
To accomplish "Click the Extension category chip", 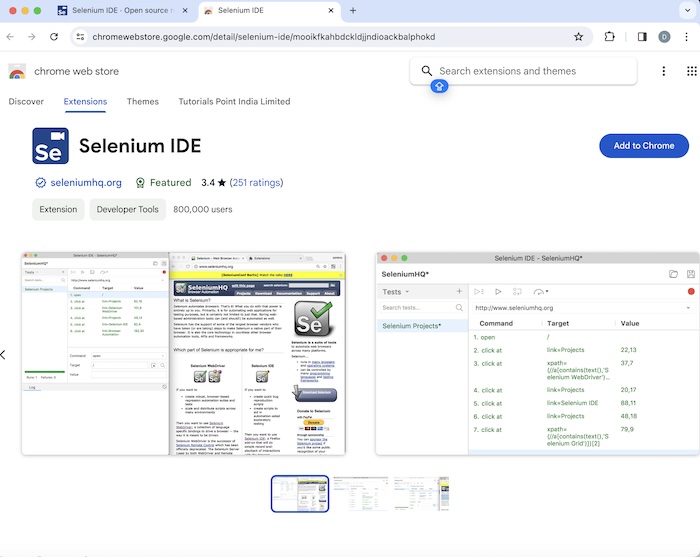I will tap(58, 209).
